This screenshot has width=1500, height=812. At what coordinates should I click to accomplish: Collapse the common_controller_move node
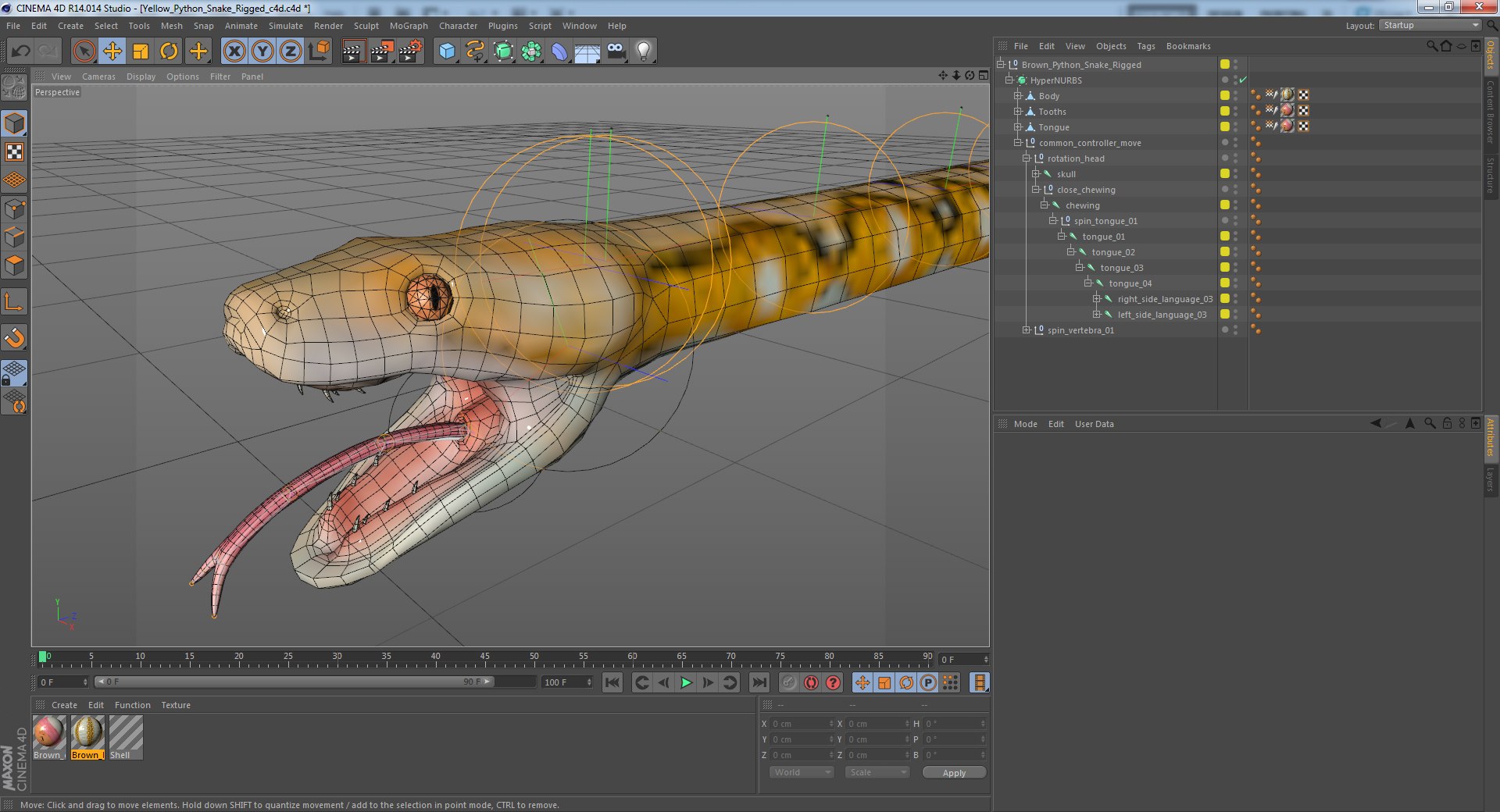(x=1018, y=143)
